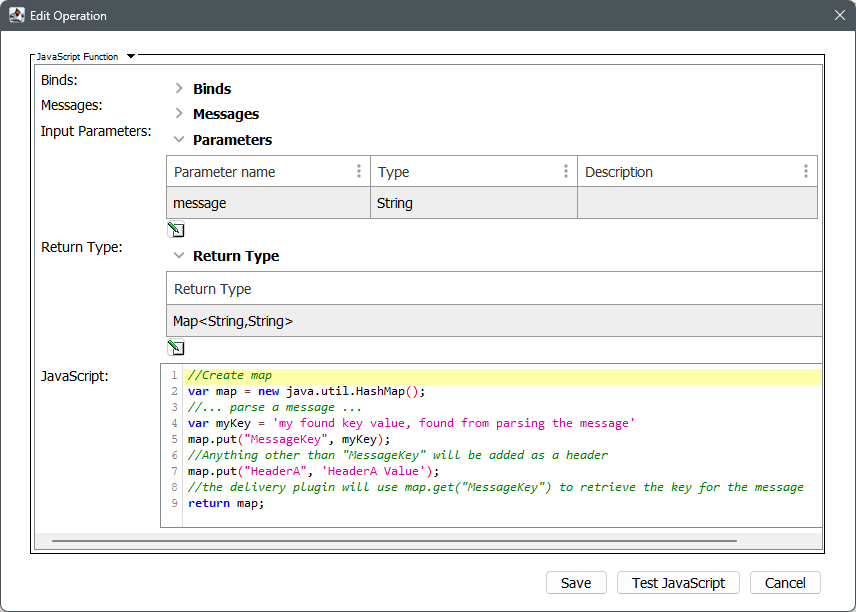This screenshot has width=856, height=612.
Task: Expand the Binds section
Action: pos(179,89)
